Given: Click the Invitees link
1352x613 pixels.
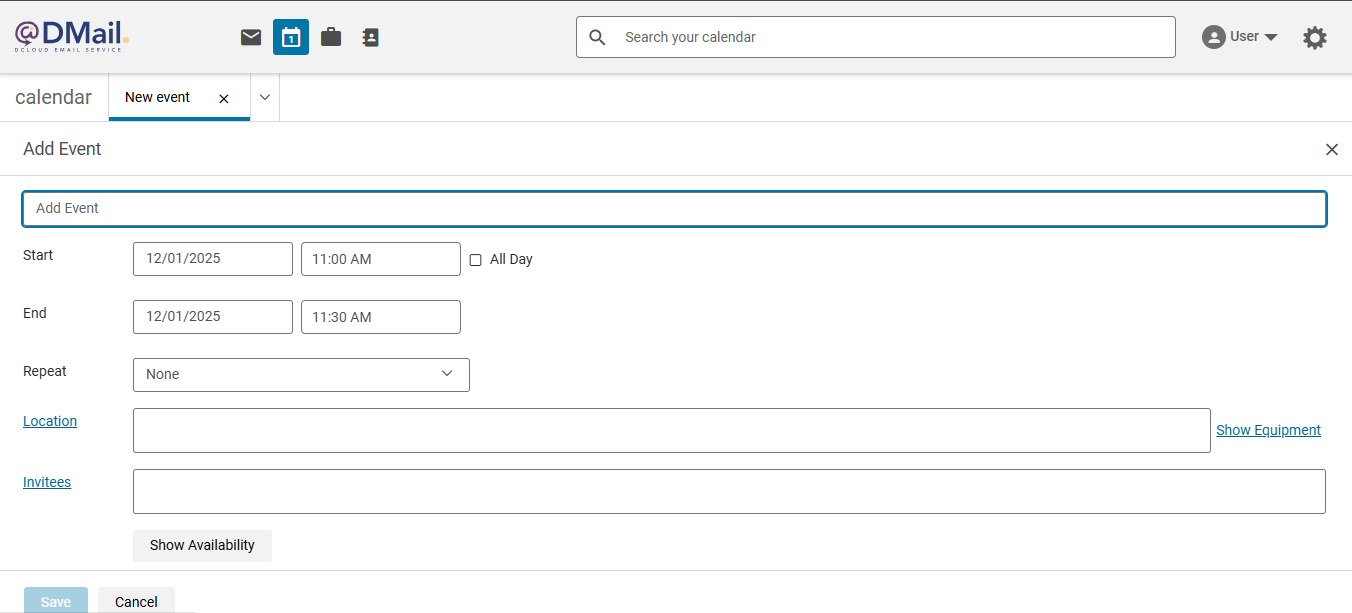Looking at the screenshot, I should point(47,482).
